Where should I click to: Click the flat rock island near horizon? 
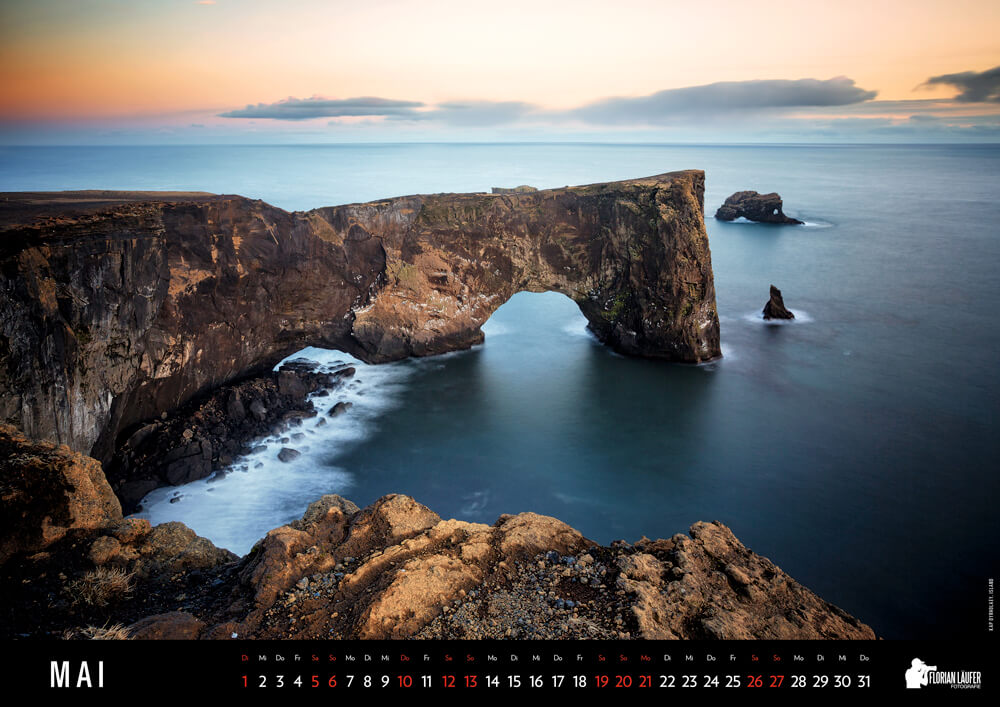[x=755, y=207]
